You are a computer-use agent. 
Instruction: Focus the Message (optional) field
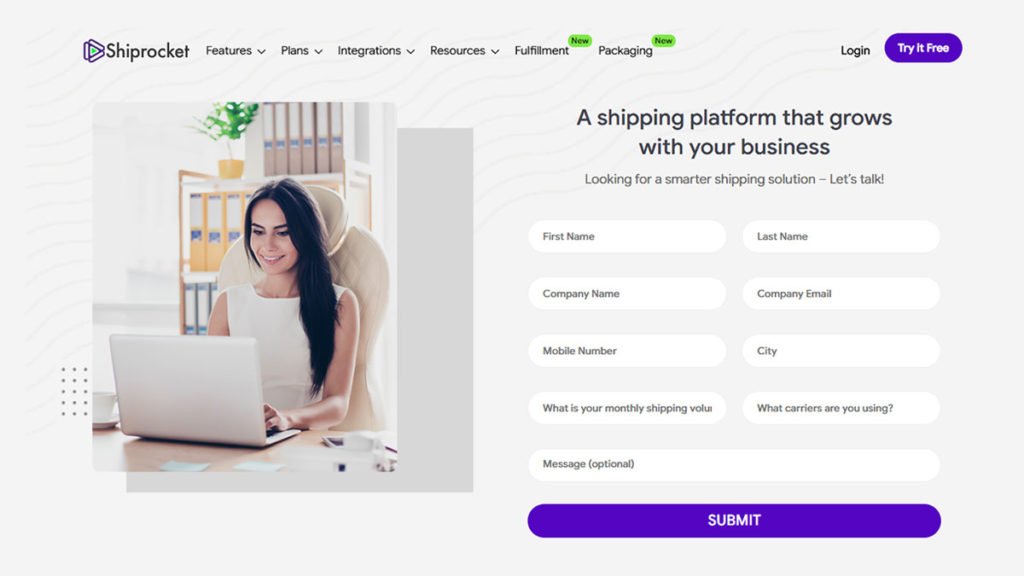coord(734,464)
